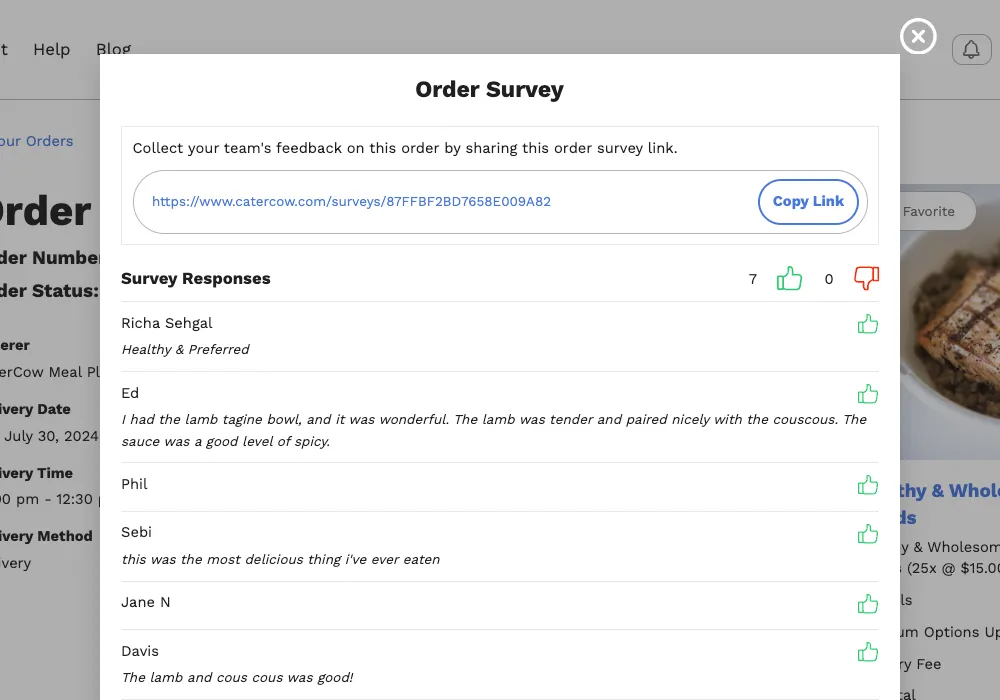The image size is (1000, 700).
Task: Select the thumbs-up on Davis's response
Action: click(x=867, y=651)
